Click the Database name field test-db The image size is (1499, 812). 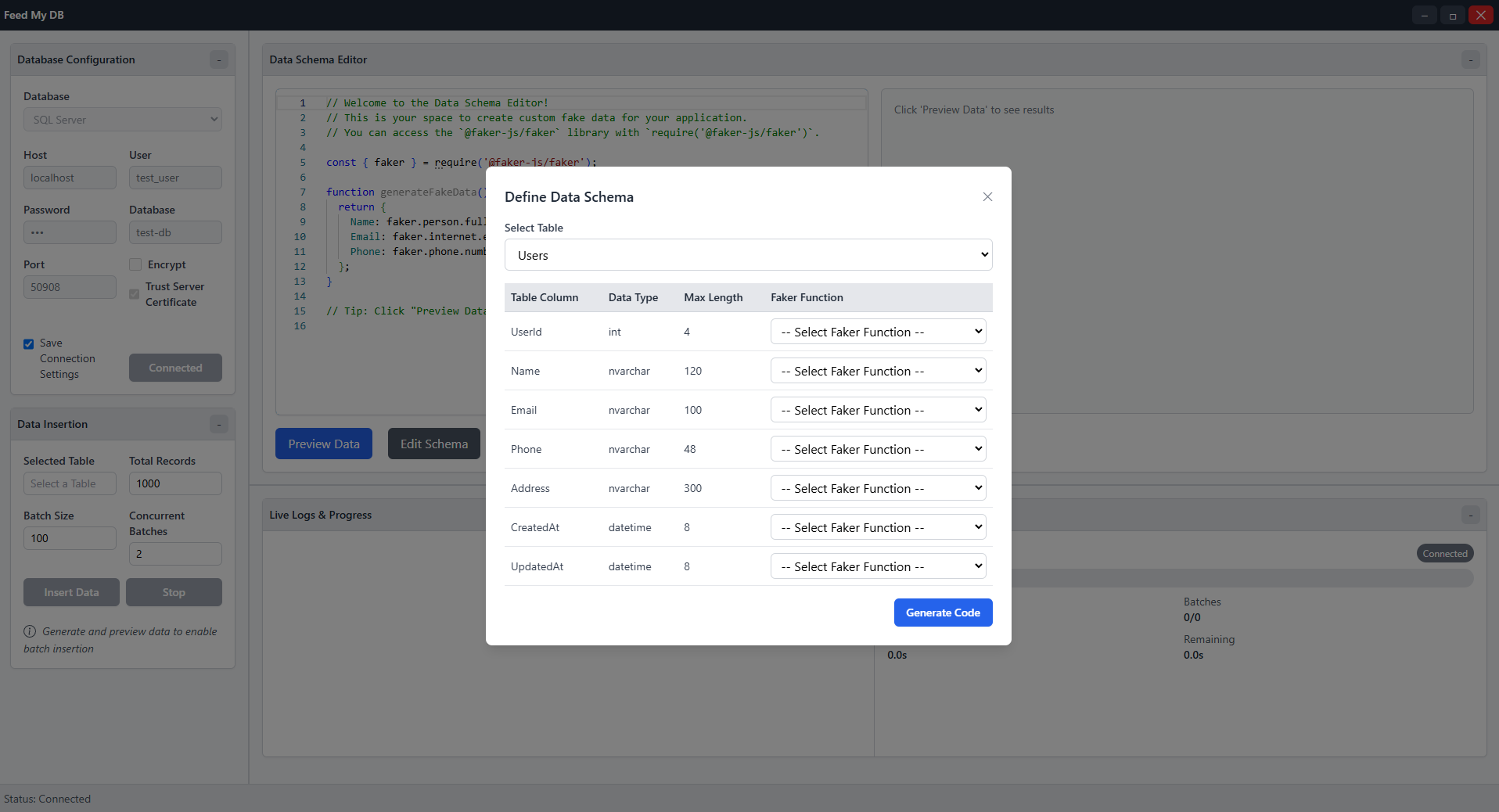click(175, 232)
